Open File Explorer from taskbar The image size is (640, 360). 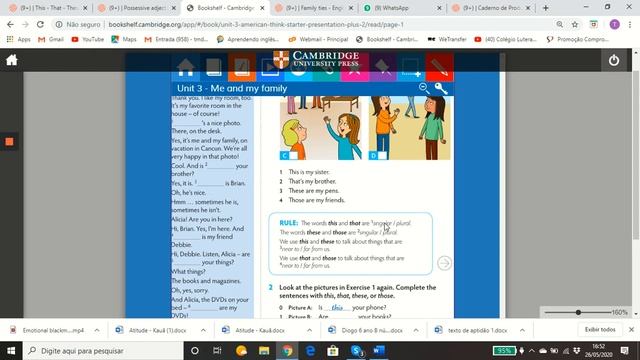[x=264, y=351]
